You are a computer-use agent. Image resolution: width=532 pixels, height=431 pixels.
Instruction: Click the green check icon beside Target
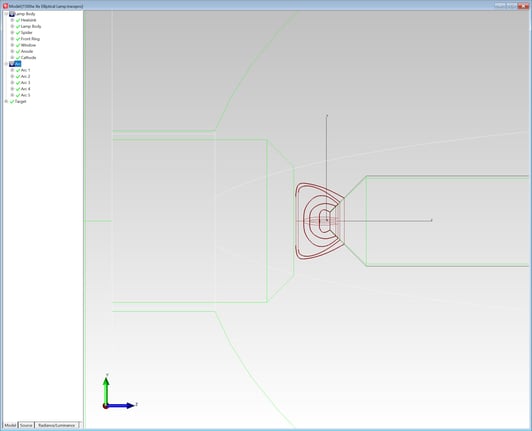pos(12,101)
